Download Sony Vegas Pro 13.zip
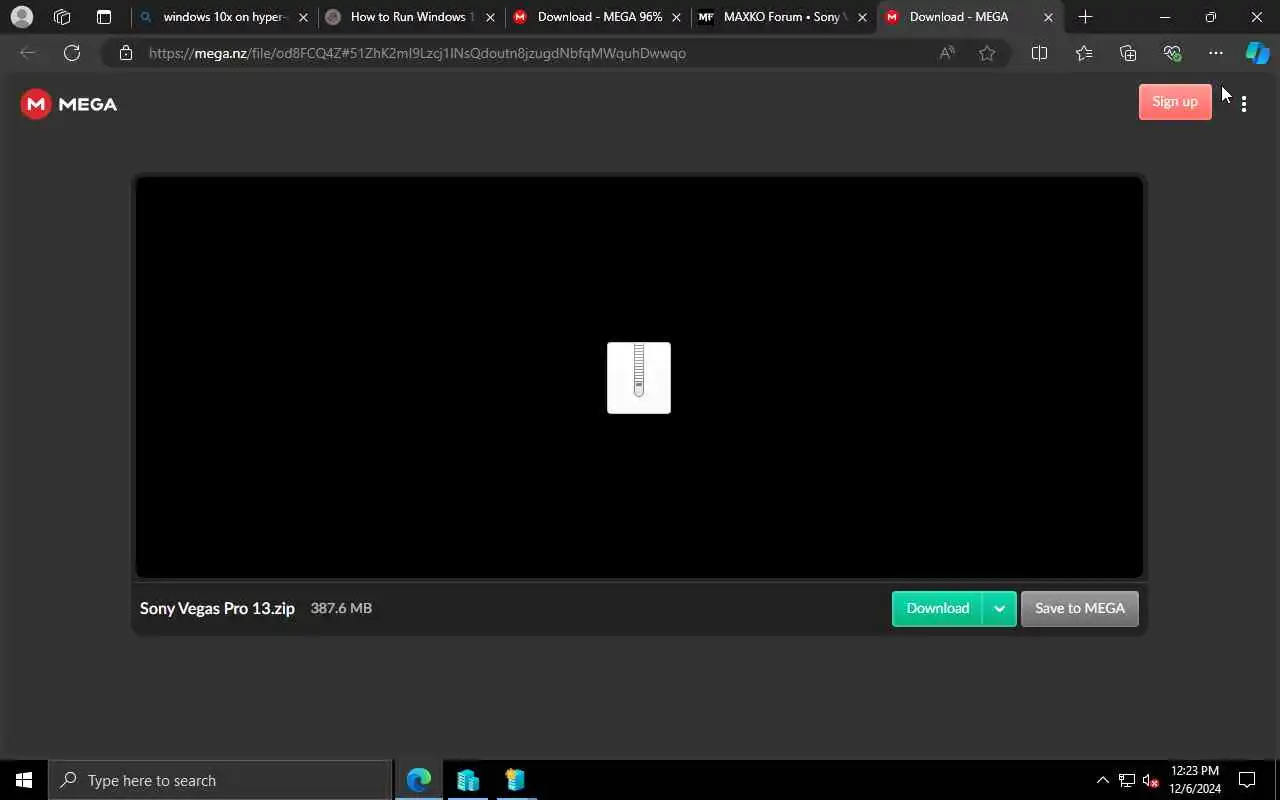This screenshot has width=1280, height=800. [937, 608]
